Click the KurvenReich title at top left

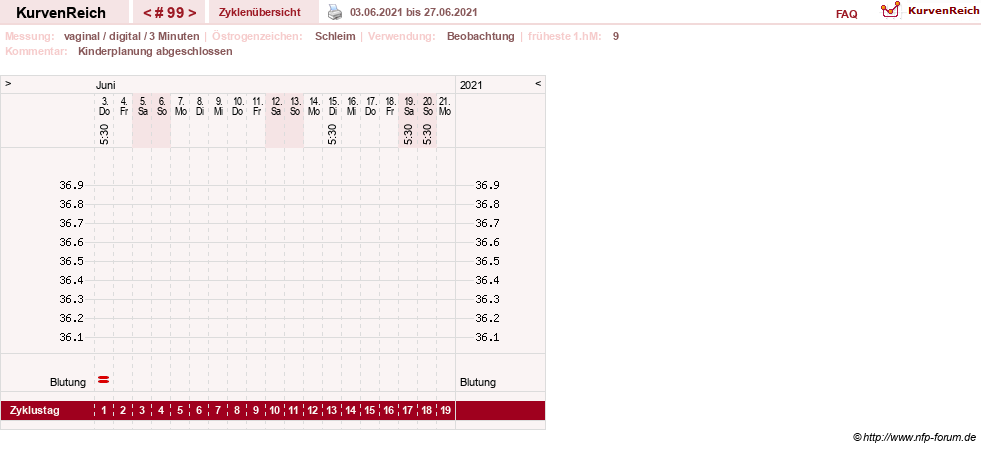61,13
